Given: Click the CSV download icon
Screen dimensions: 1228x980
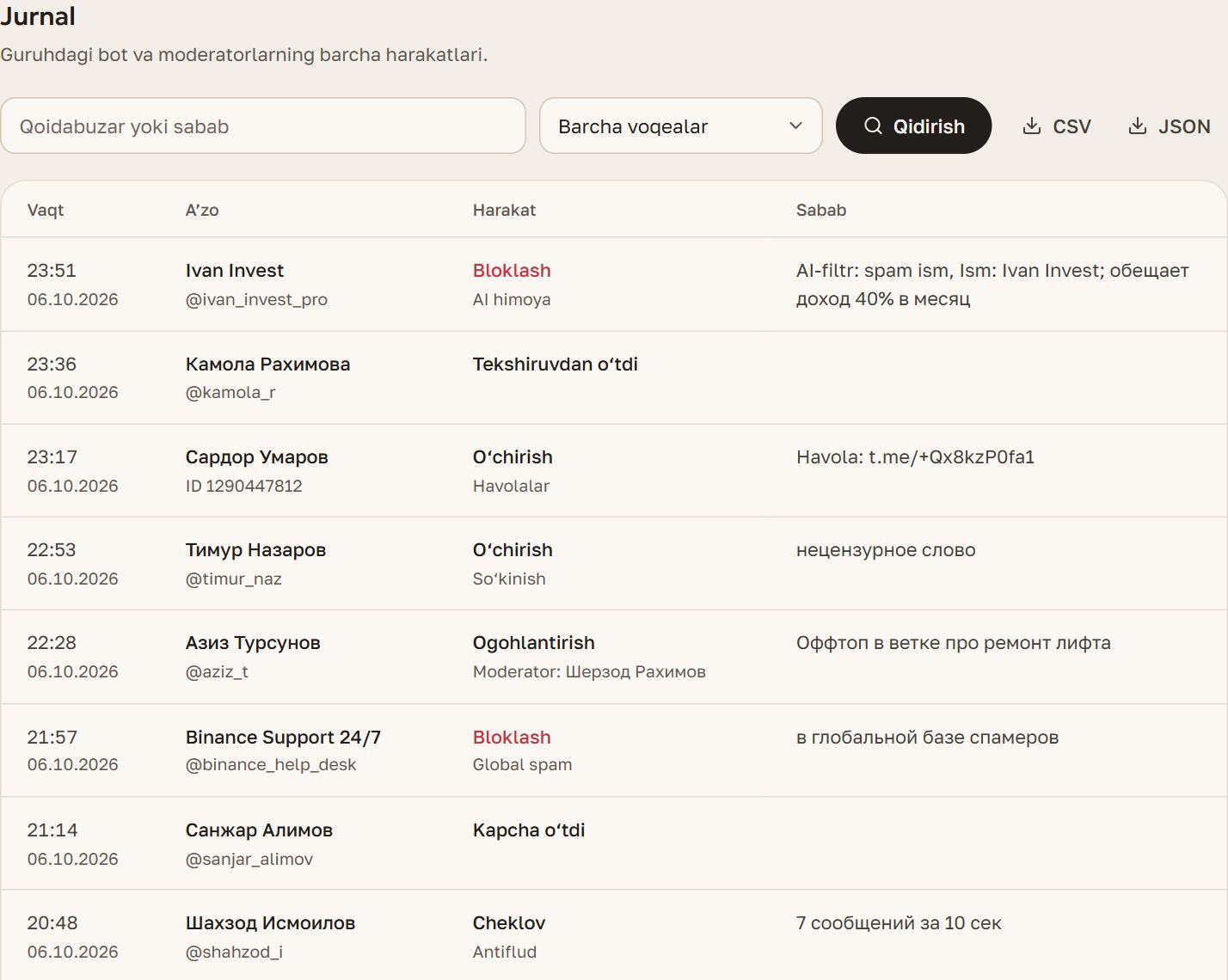Looking at the screenshot, I should tap(1031, 126).
